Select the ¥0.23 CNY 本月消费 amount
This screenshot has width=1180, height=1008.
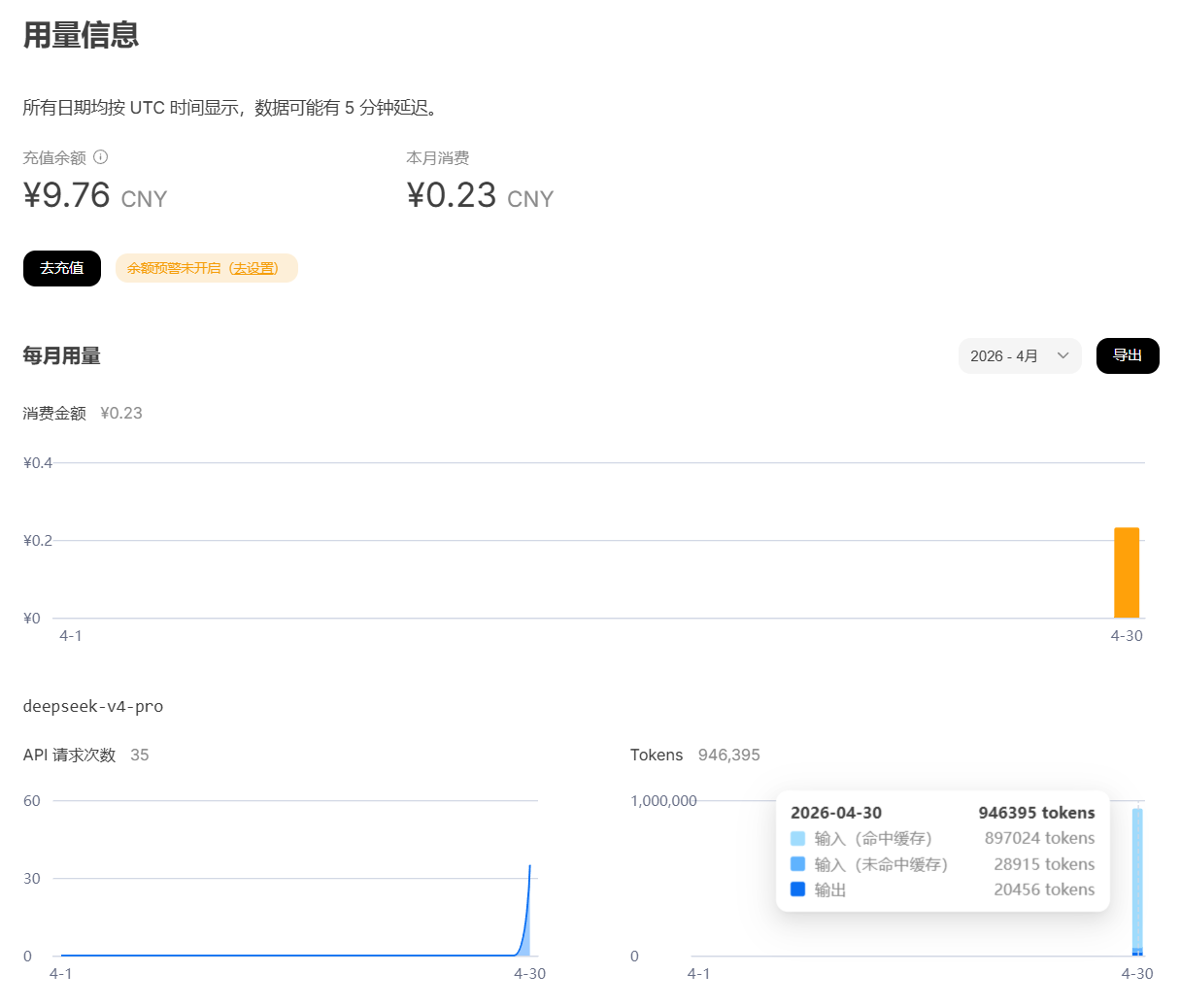coord(480,196)
